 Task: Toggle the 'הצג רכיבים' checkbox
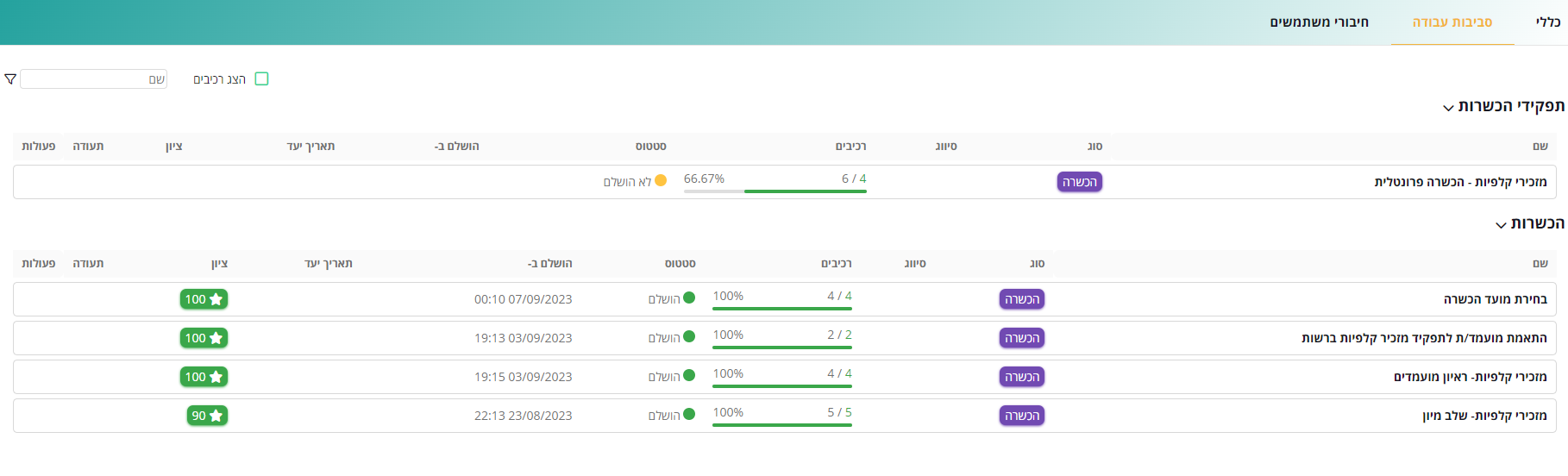262,79
